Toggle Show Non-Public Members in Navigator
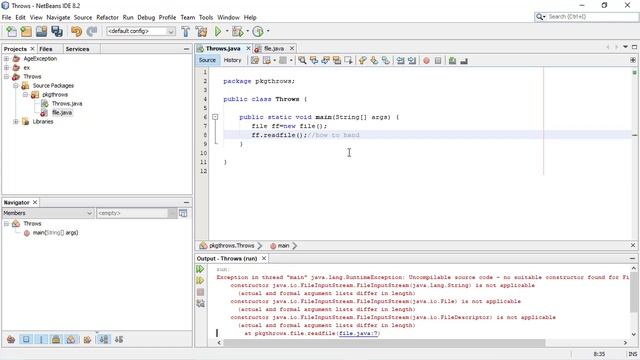Screen dimensions: 640x360 coord(56,339)
